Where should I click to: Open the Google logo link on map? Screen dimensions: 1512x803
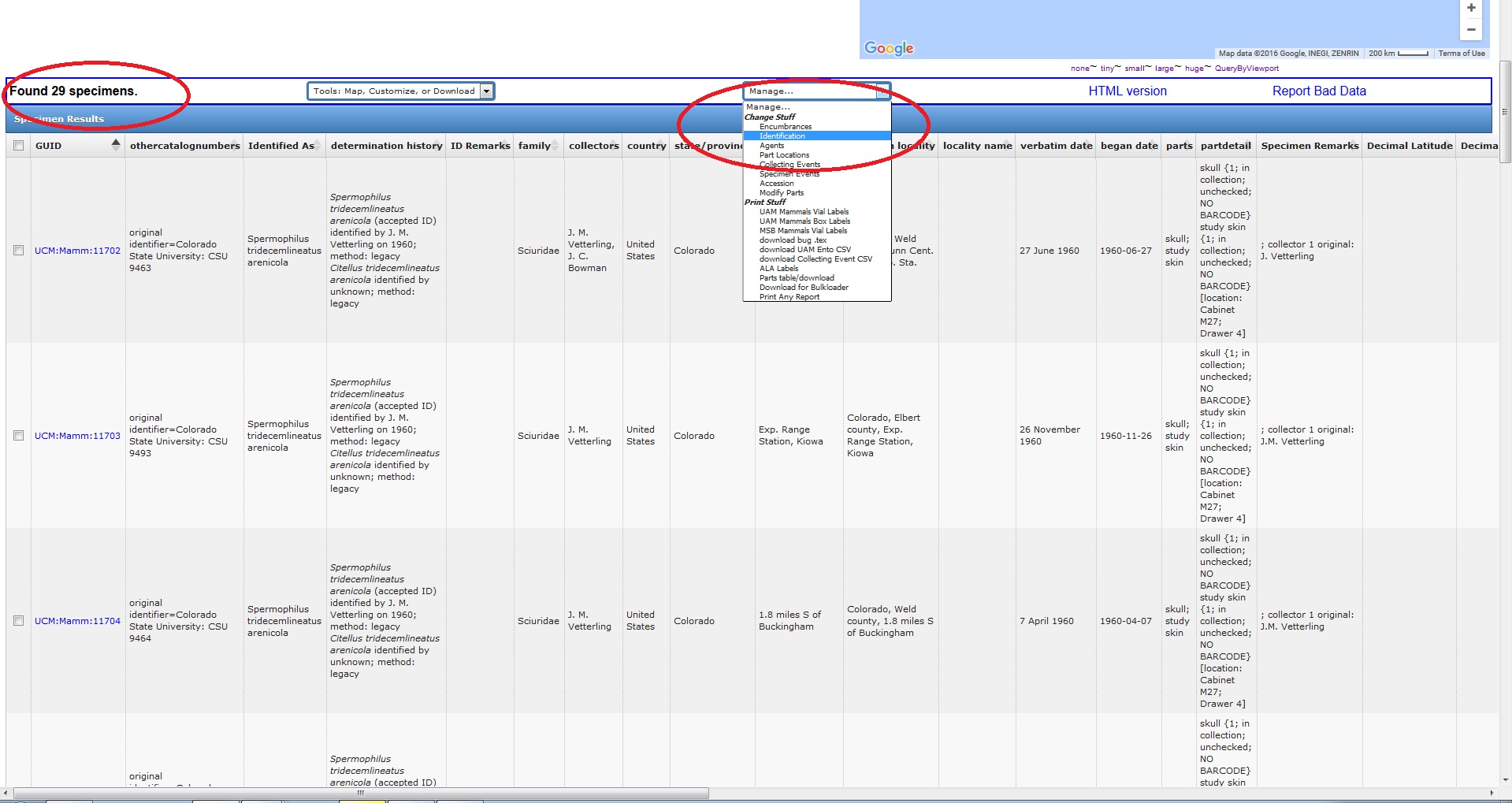(x=889, y=48)
